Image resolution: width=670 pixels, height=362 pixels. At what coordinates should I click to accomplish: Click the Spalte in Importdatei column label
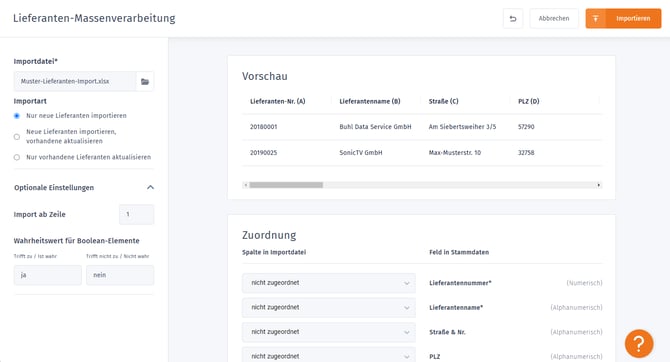click(274, 252)
